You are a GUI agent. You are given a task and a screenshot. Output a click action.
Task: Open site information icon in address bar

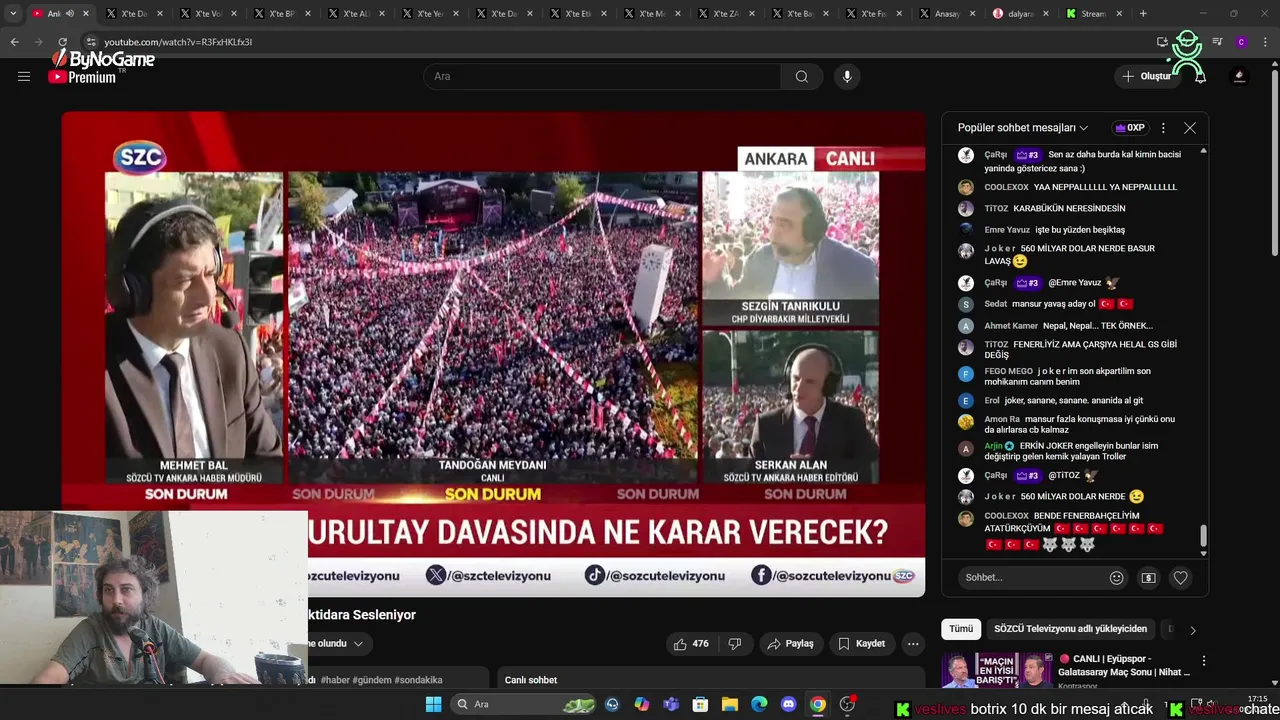pyautogui.click(x=91, y=42)
